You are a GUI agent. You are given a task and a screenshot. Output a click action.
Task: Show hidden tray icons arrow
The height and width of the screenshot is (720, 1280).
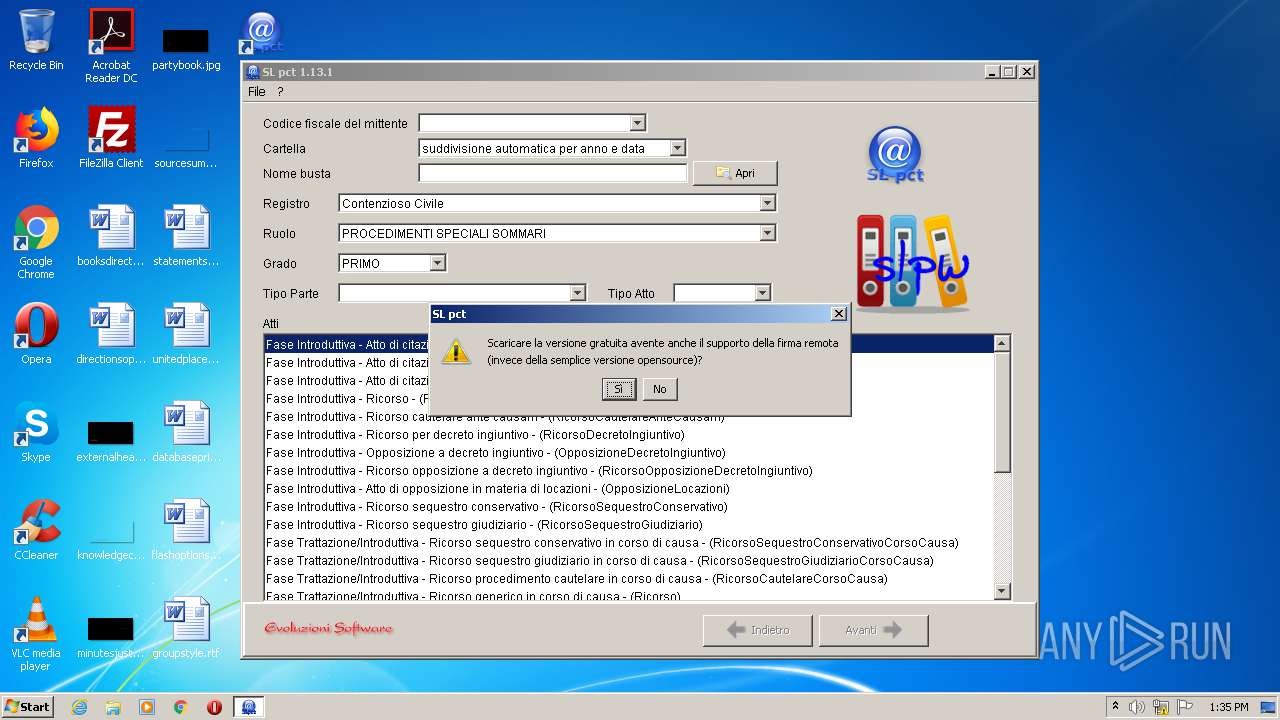[1115, 707]
